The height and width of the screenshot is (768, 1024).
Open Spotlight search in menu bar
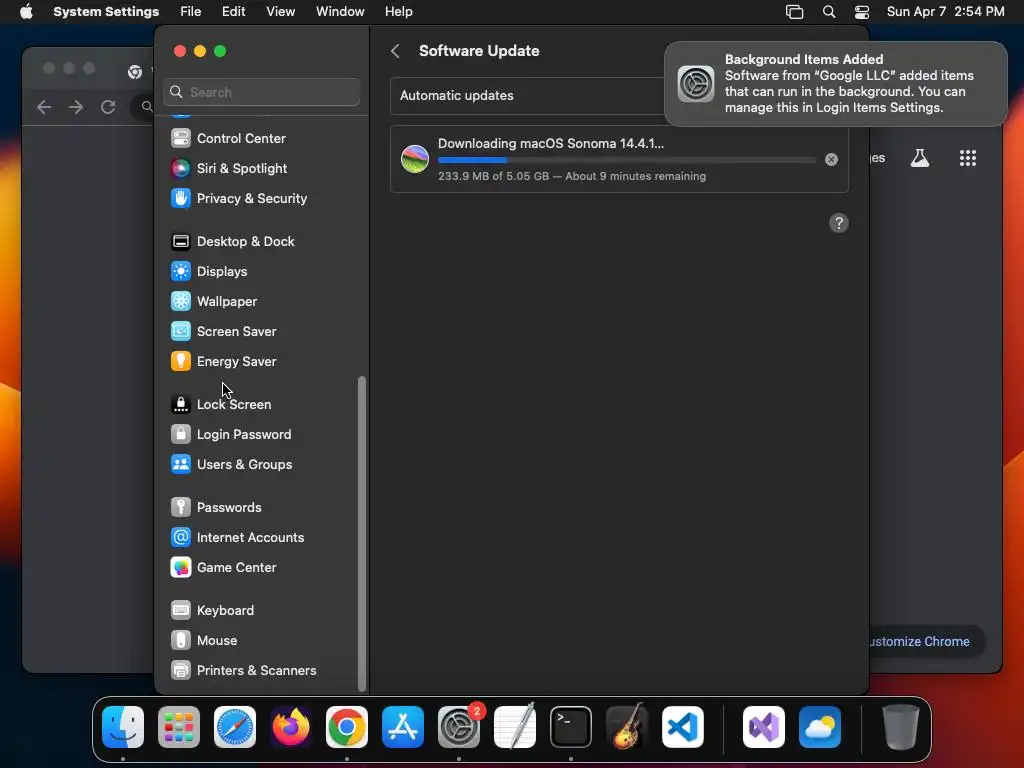click(x=829, y=12)
